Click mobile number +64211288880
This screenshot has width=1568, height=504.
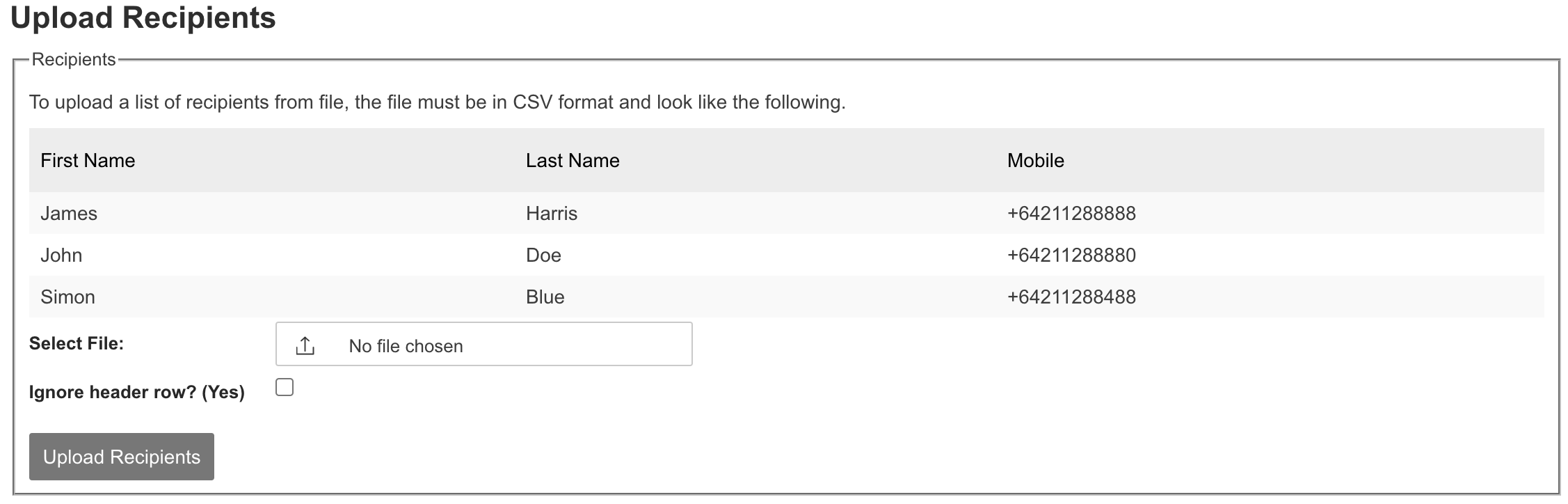[x=1071, y=255]
